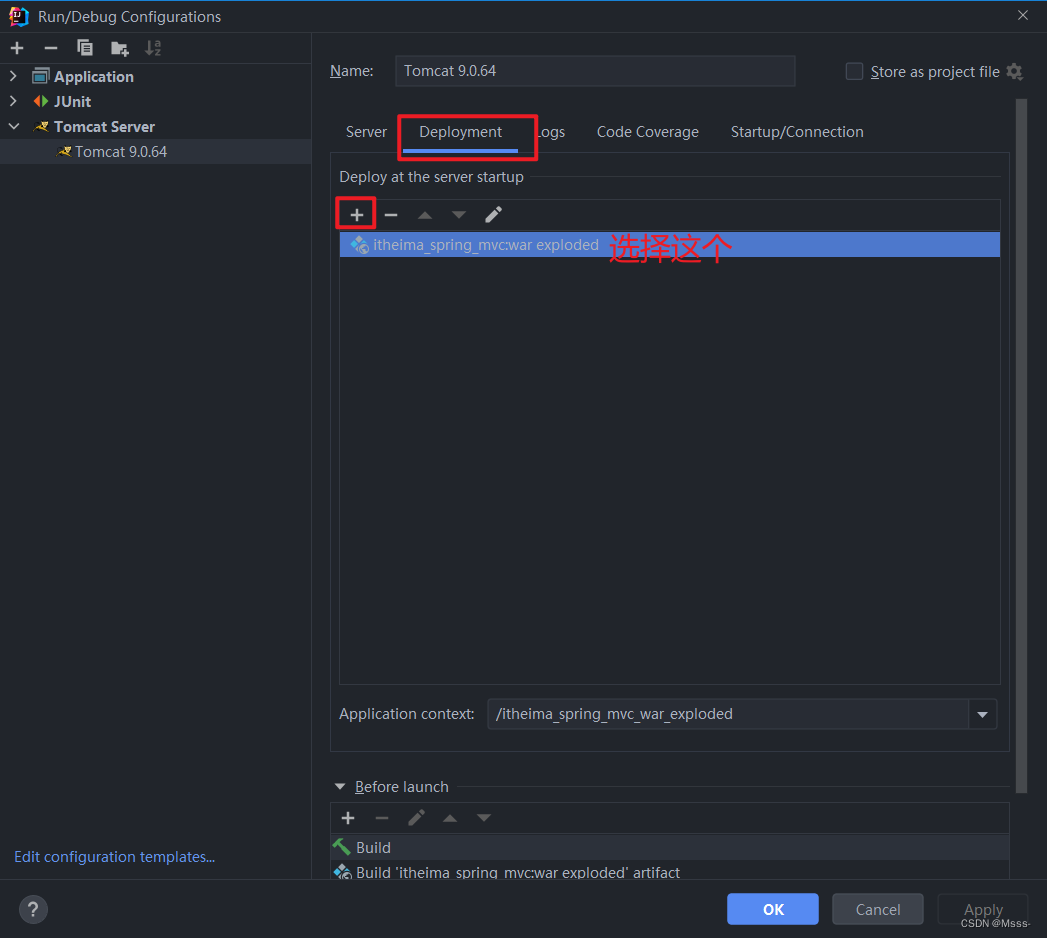The height and width of the screenshot is (938, 1047).
Task: Click inside the Name input field
Action: pos(595,71)
